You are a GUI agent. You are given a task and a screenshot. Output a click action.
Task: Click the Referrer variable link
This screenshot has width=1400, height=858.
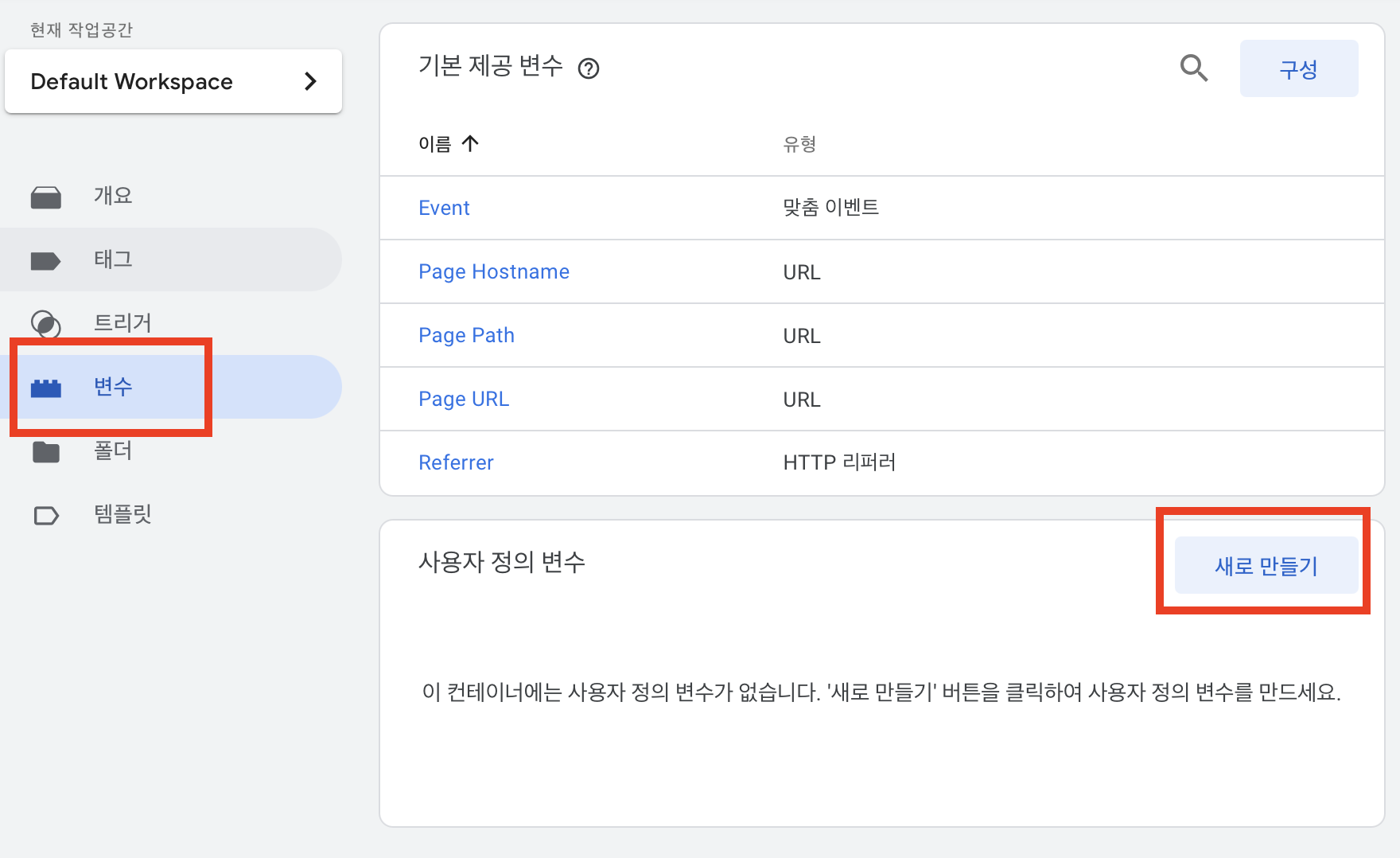(x=456, y=462)
